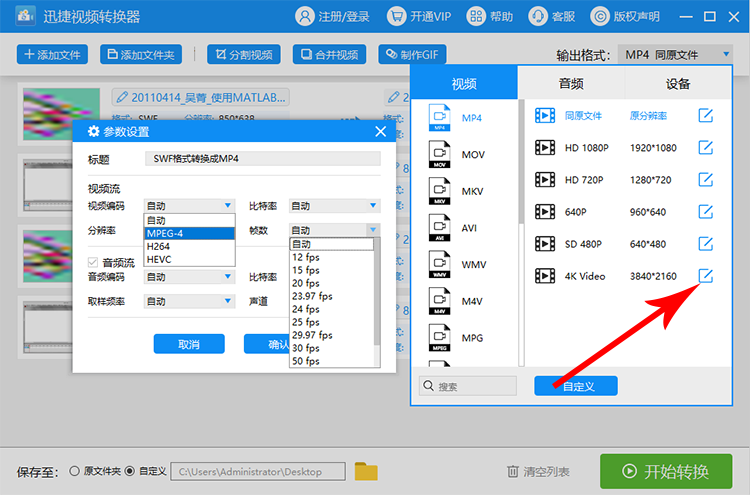This screenshot has width=750, height=495.
Task: Select the MPG format file icon
Action: [x=440, y=338]
